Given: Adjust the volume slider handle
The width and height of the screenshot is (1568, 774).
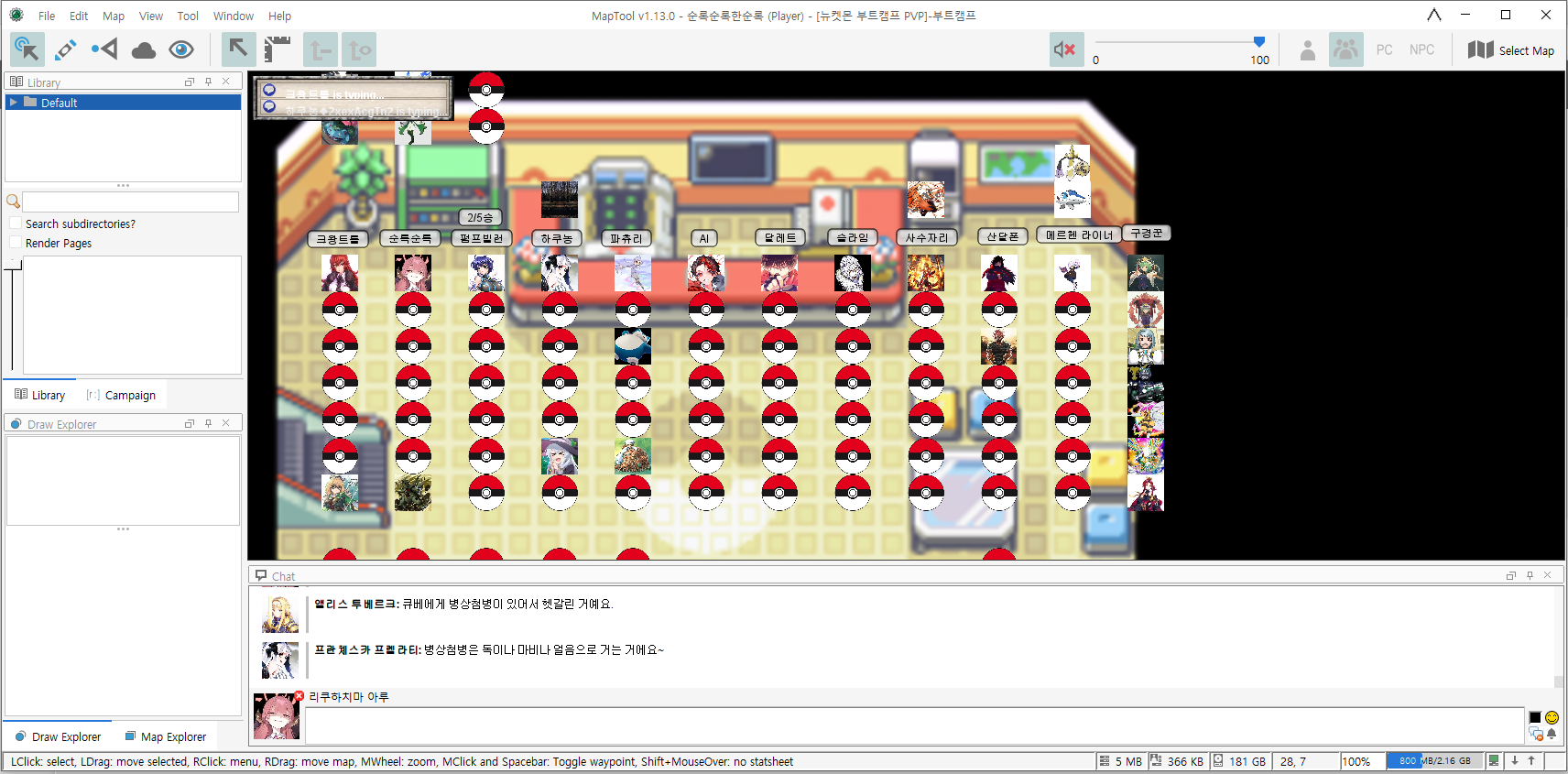Looking at the screenshot, I should (1259, 42).
